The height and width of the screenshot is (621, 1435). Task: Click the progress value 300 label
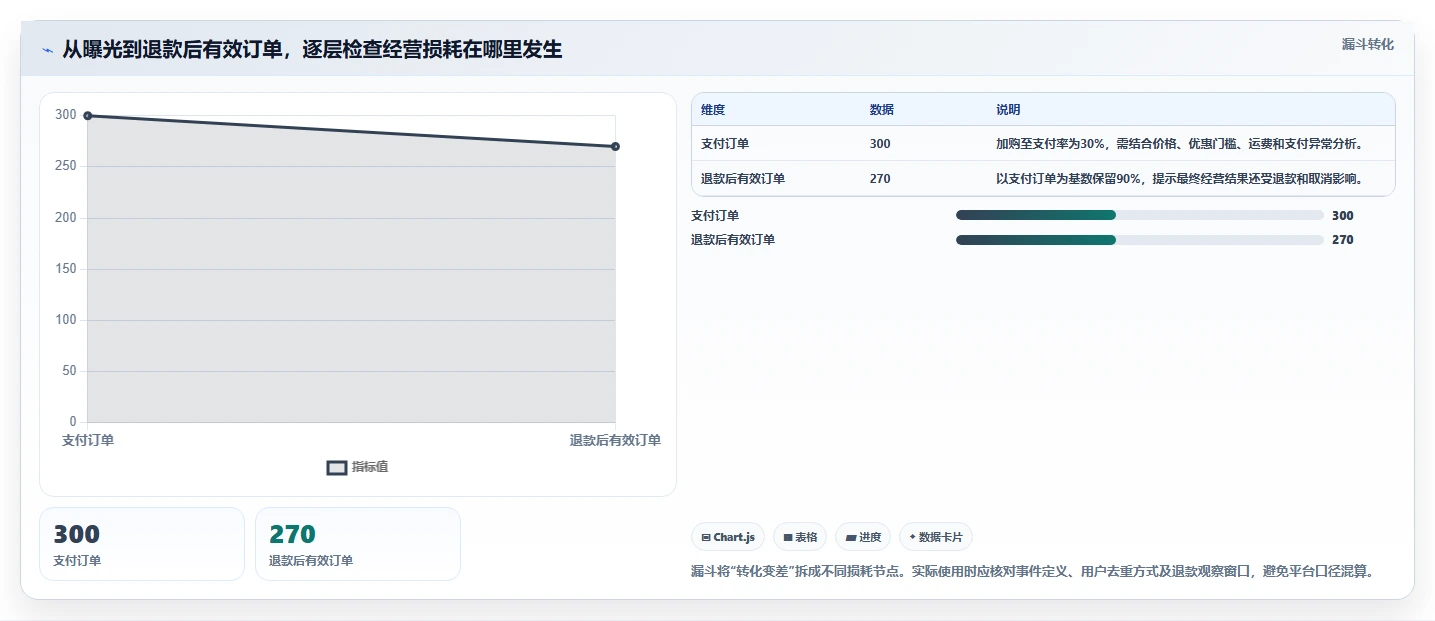click(1342, 215)
